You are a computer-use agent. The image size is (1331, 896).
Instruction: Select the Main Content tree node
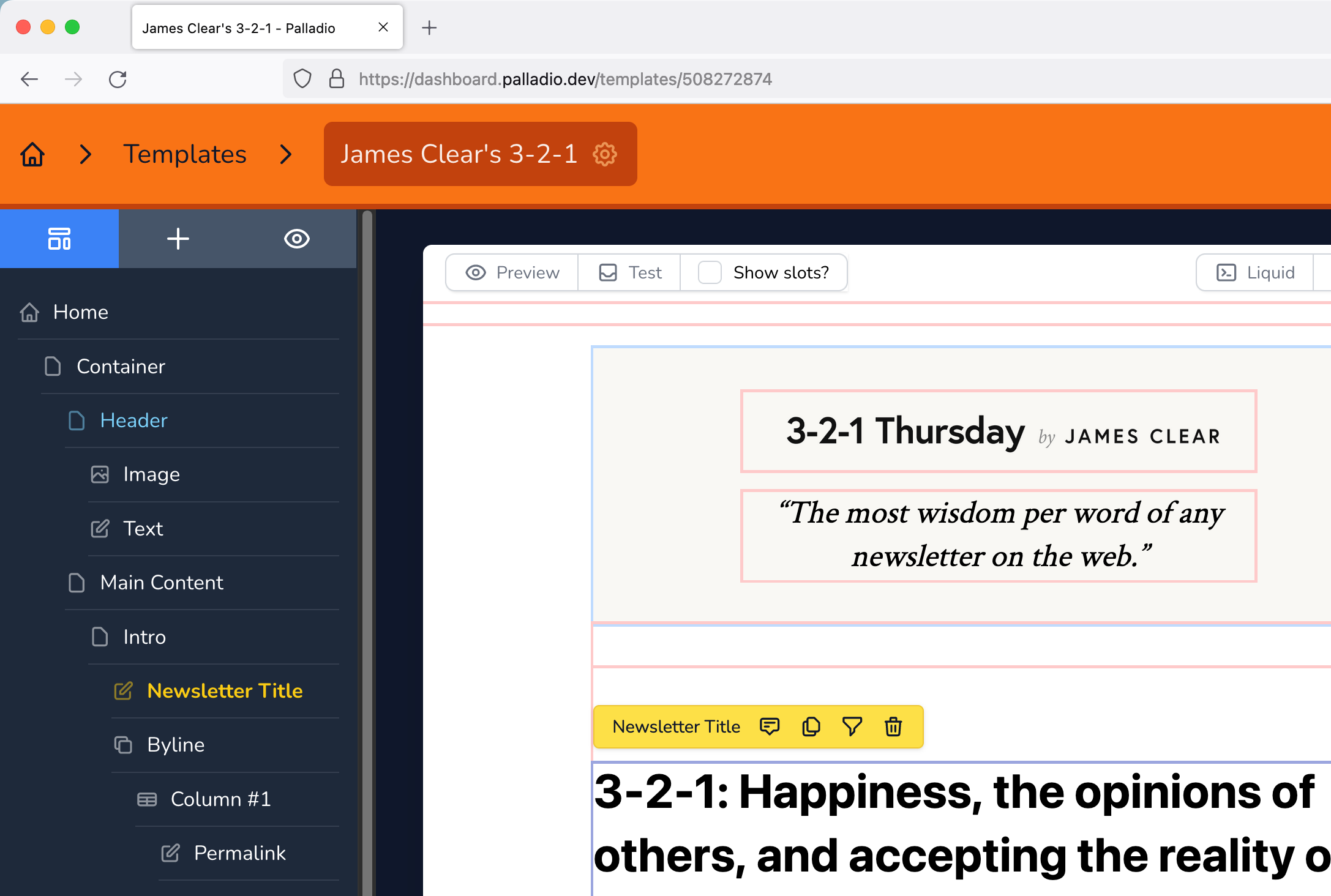point(162,583)
